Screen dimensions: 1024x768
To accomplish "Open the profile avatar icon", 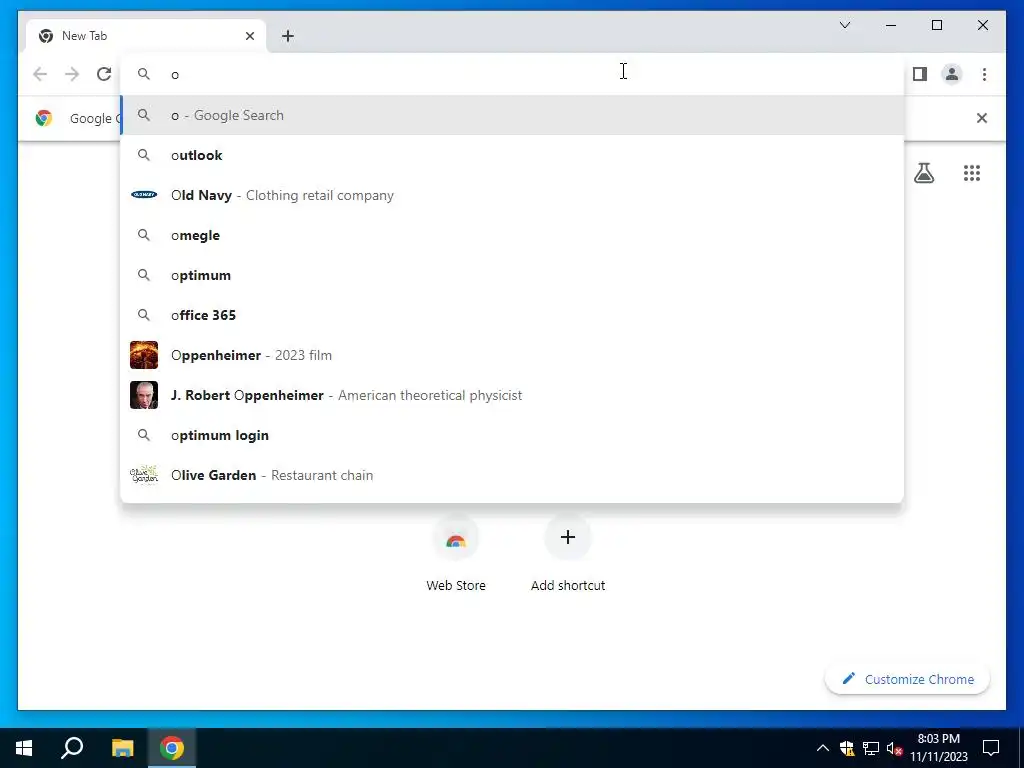I will click(952, 74).
